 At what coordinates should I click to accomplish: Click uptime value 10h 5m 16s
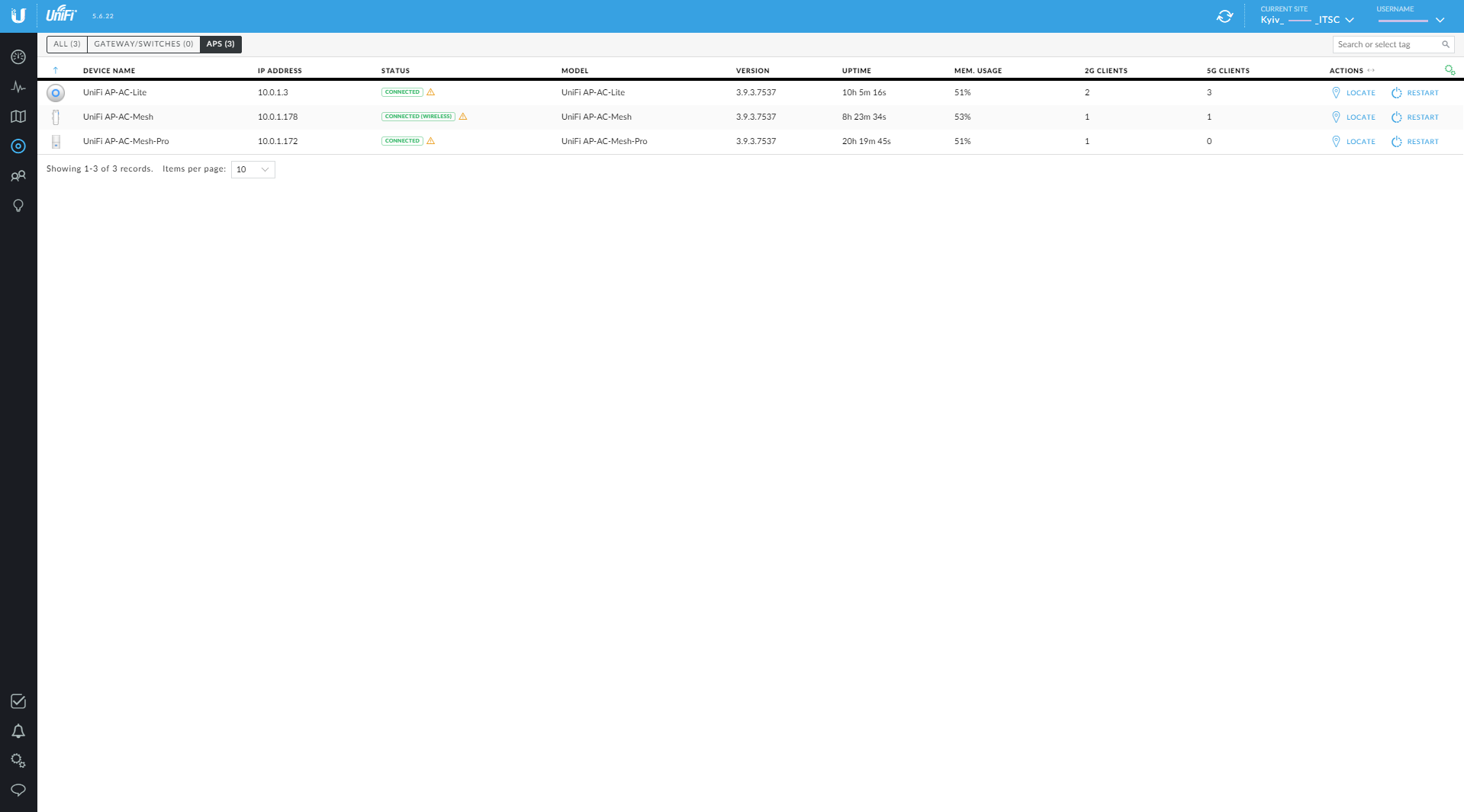pos(864,92)
